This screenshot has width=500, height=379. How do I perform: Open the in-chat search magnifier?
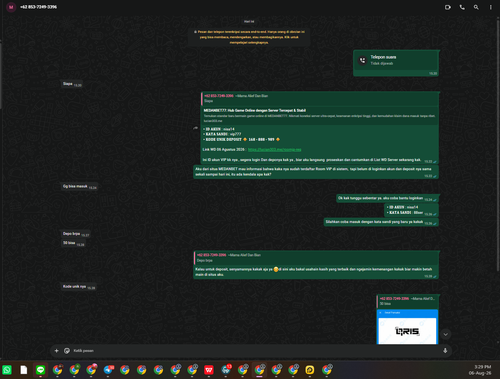pyautogui.click(x=476, y=7)
